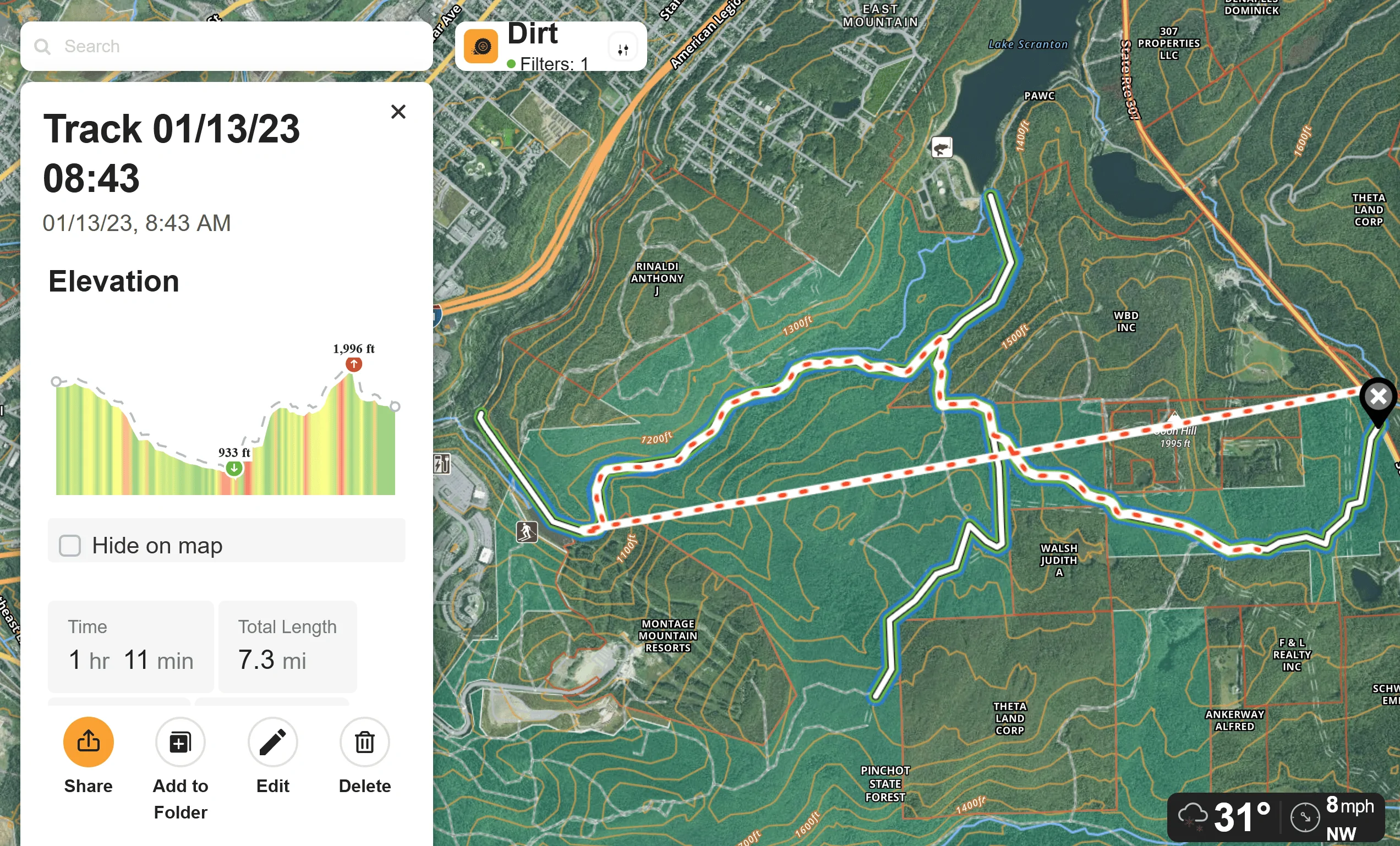Click the fishing access icon near Lake Scranton
This screenshot has height=846, width=1400.
click(942, 147)
